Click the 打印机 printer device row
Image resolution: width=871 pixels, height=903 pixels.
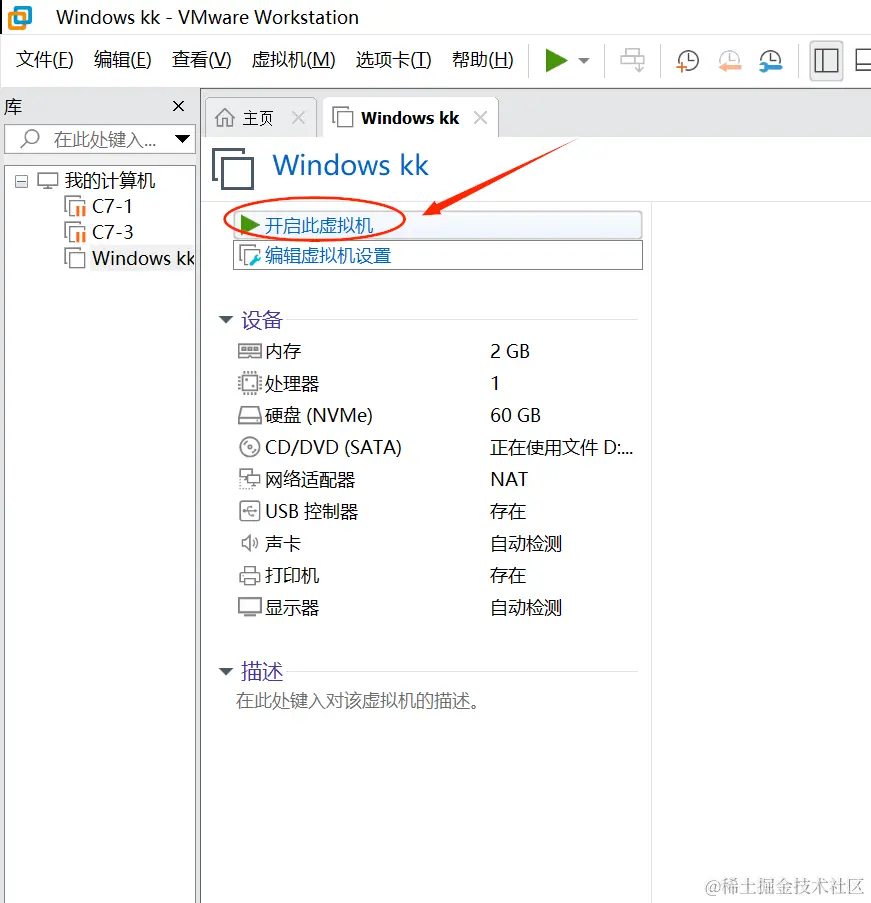(436, 575)
